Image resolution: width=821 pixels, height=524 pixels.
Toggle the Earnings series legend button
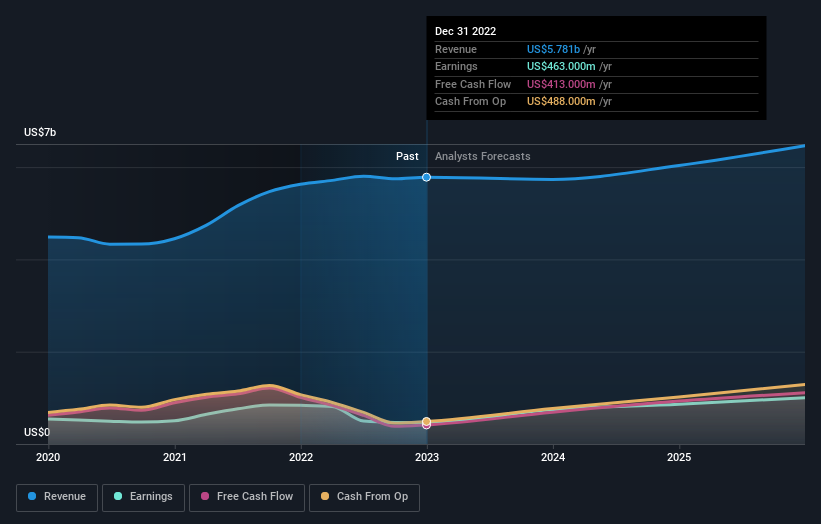click(143, 497)
